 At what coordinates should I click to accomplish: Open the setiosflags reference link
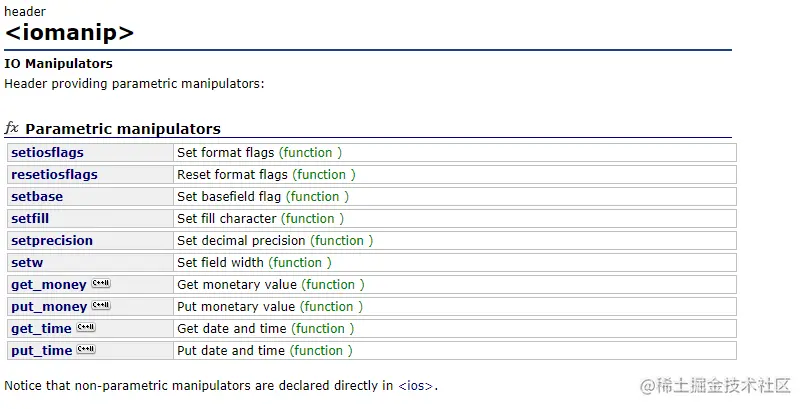(x=47, y=153)
